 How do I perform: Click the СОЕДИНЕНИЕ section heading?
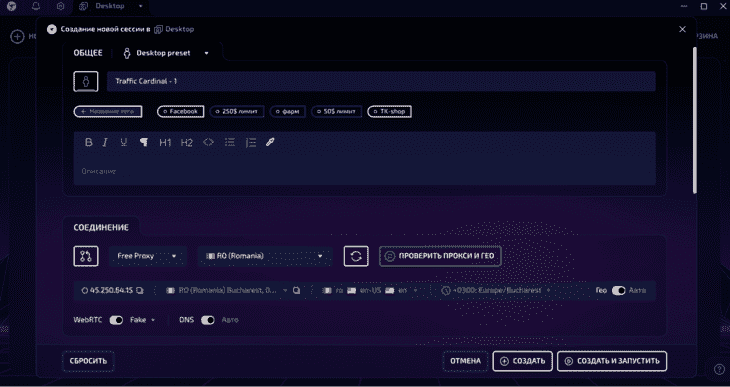pyautogui.click(x=101, y=228)
